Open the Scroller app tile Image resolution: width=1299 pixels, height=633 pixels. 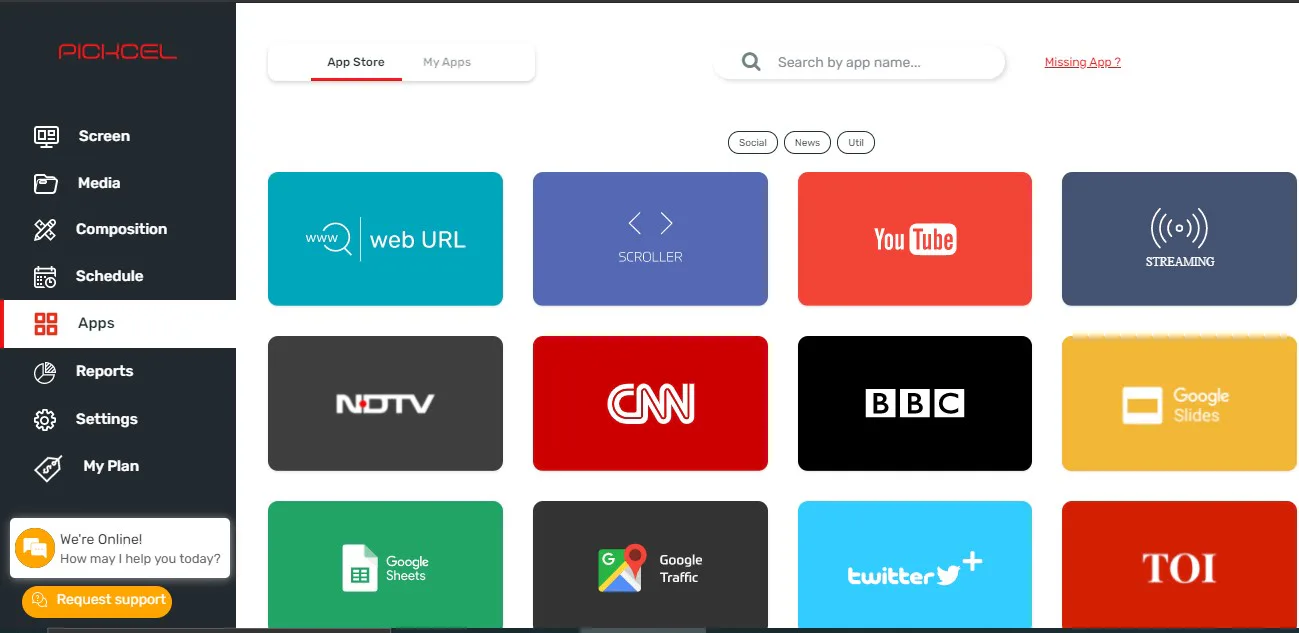point(650,239)
